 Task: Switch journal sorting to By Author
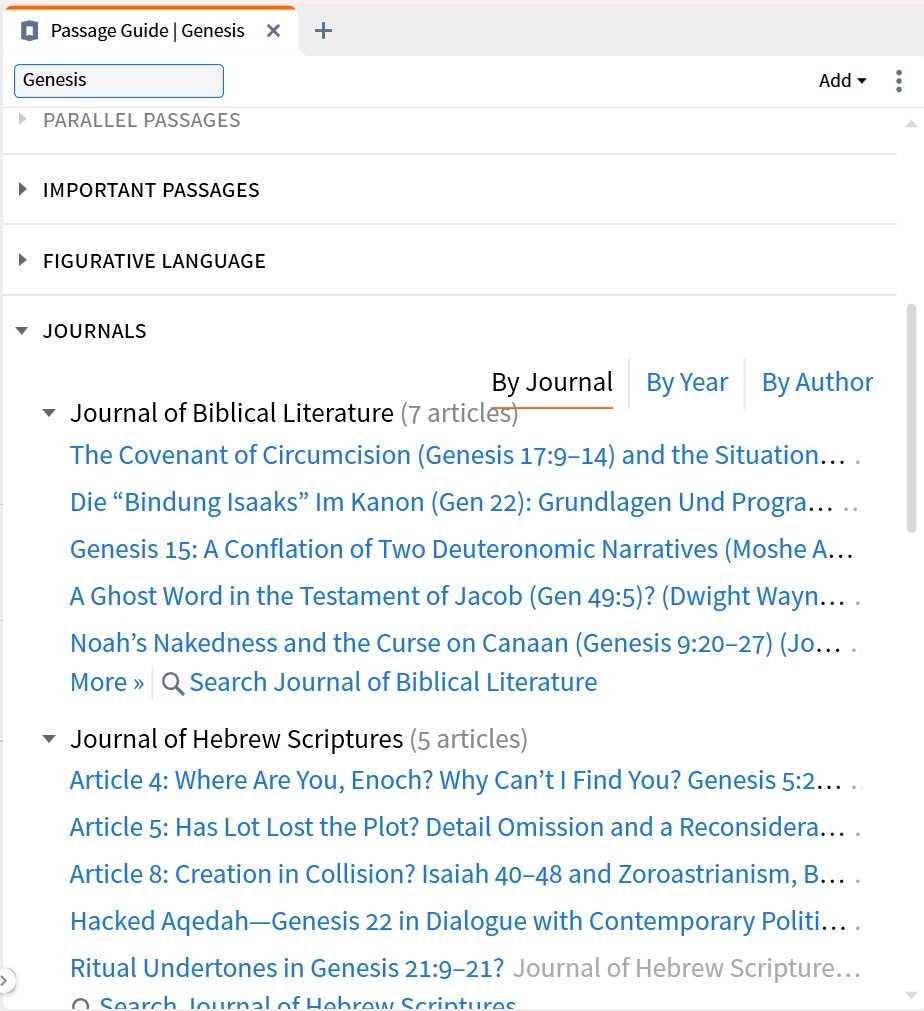click(x=817, y=382)
